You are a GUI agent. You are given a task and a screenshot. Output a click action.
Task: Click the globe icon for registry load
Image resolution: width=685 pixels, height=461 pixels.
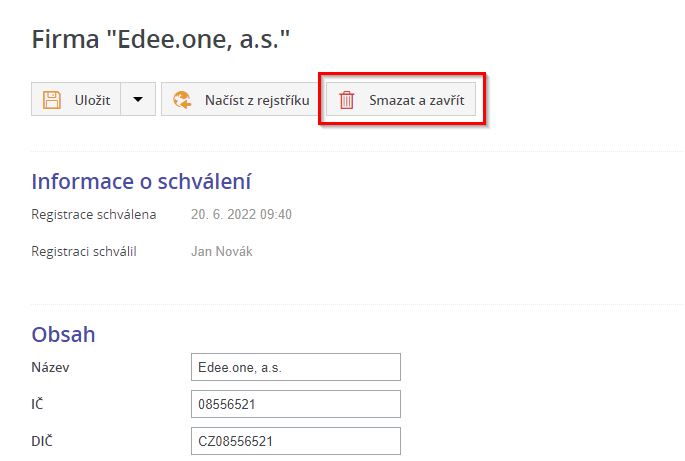click(x=182, y=100)
